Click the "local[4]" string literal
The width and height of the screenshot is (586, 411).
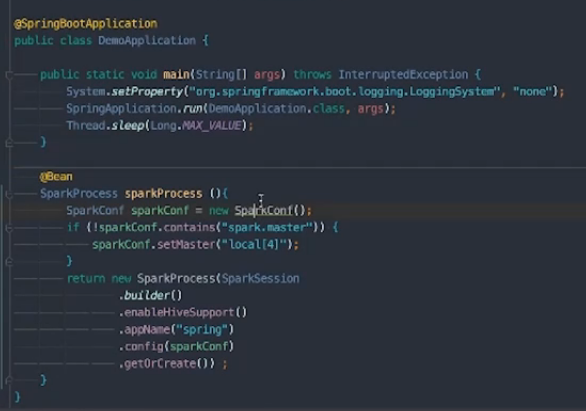[254, 245]
